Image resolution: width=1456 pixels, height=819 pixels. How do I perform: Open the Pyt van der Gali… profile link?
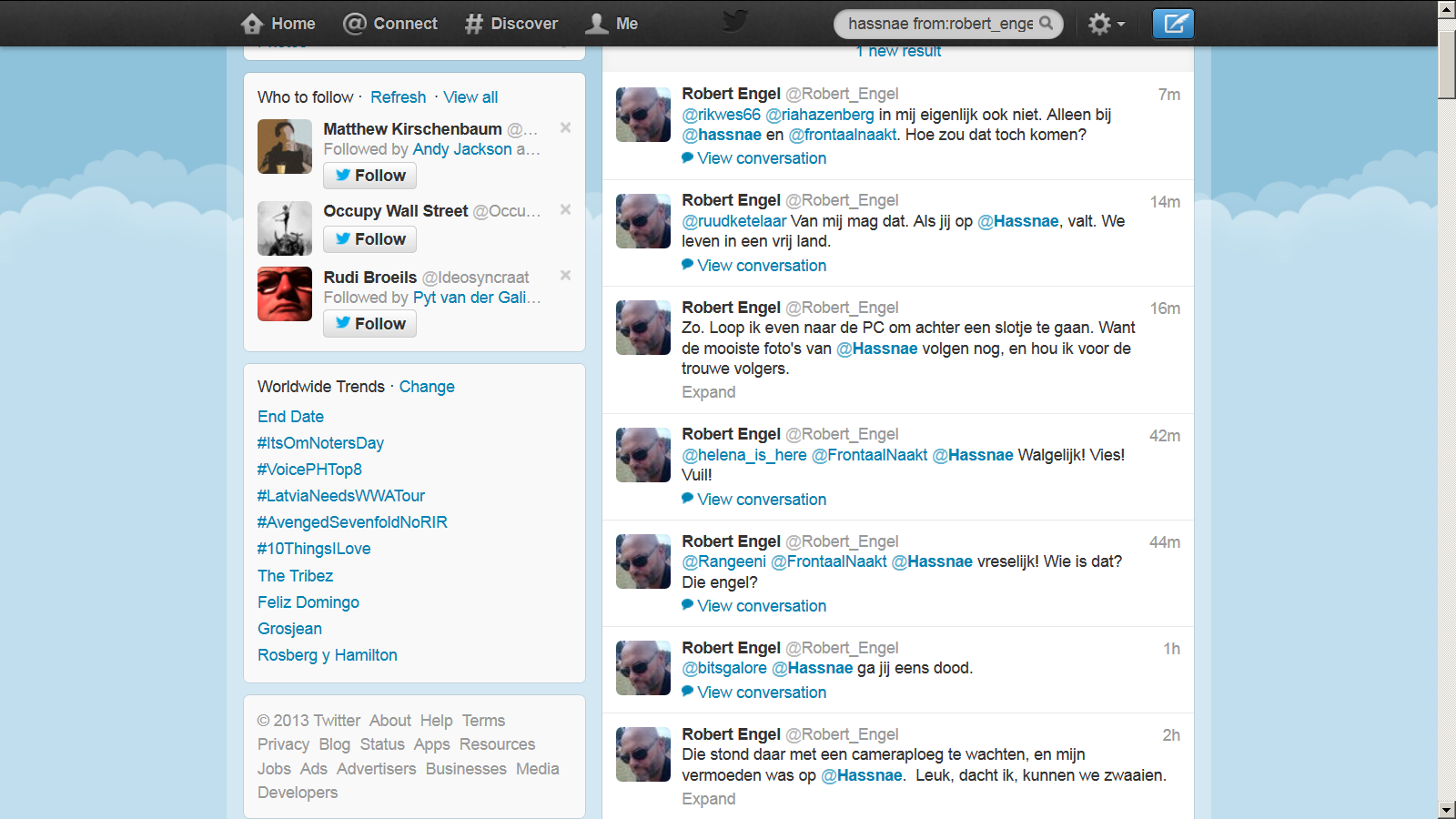[x=477, y=298]
